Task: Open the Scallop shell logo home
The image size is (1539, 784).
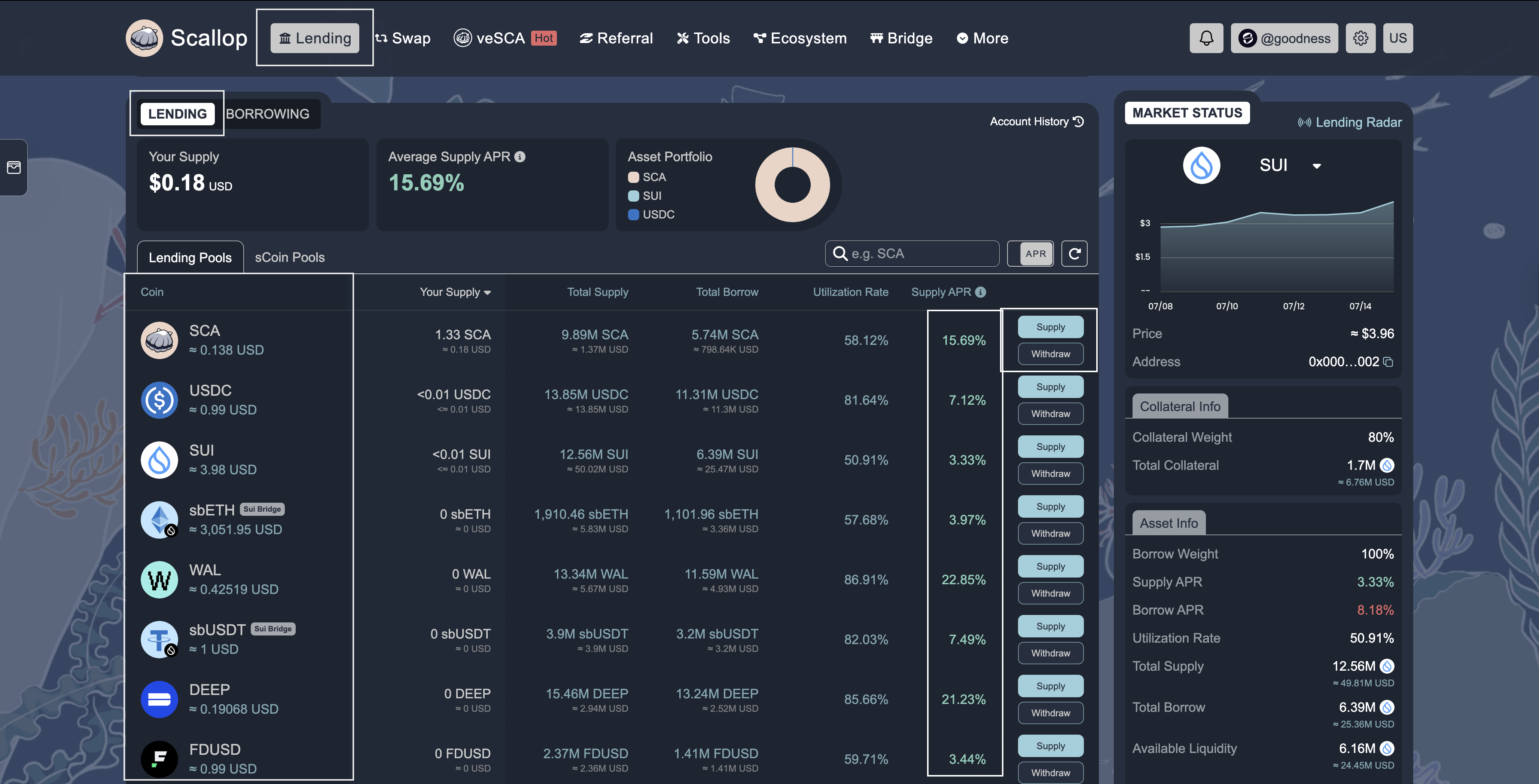Action: (x=144, y=38)
